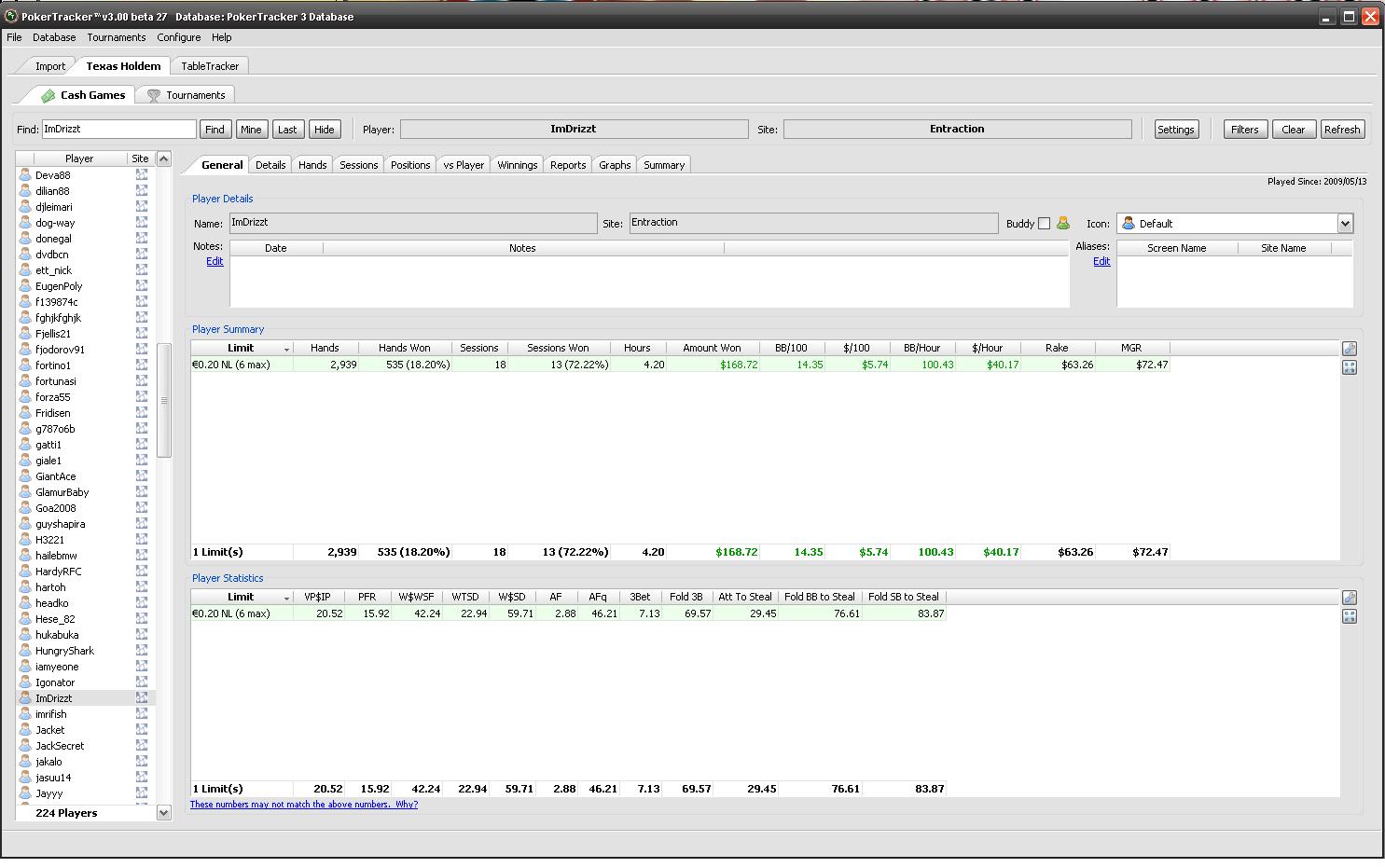Click Edit link under Notes

pyautogui.click(x=215, y=261)
